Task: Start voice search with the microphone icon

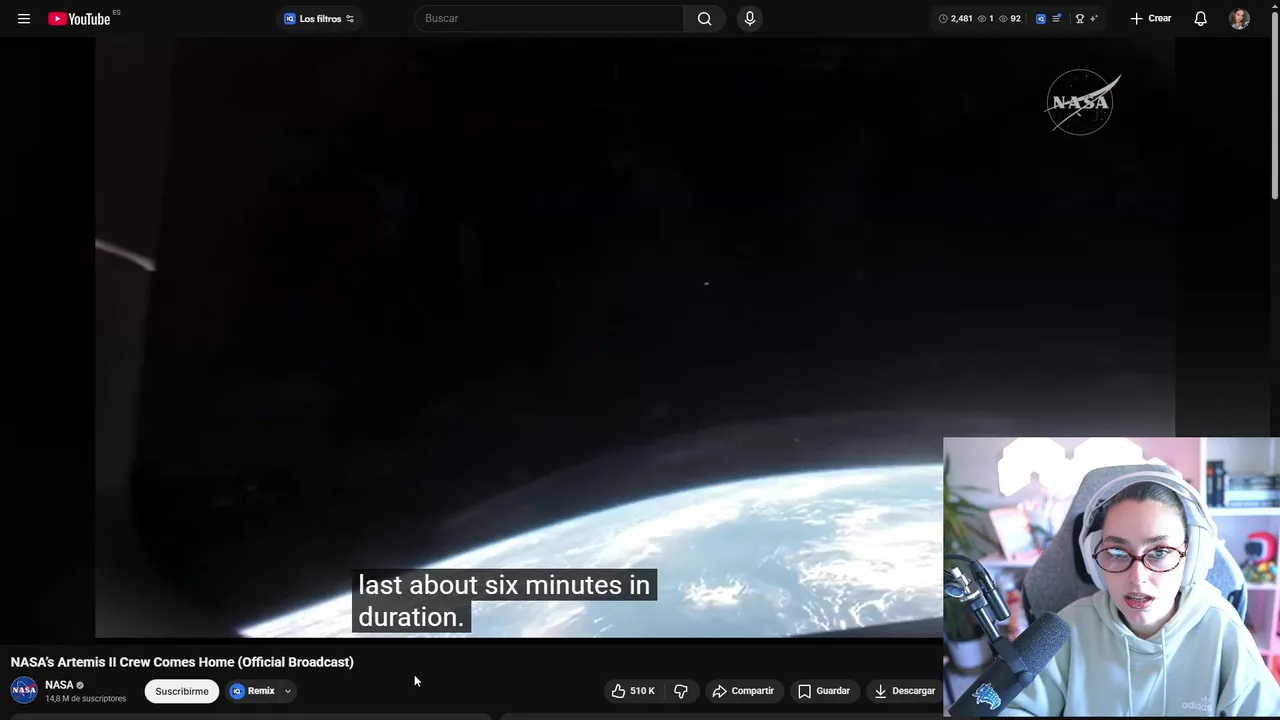Action: pyautogui.click(x=750, y=19)
